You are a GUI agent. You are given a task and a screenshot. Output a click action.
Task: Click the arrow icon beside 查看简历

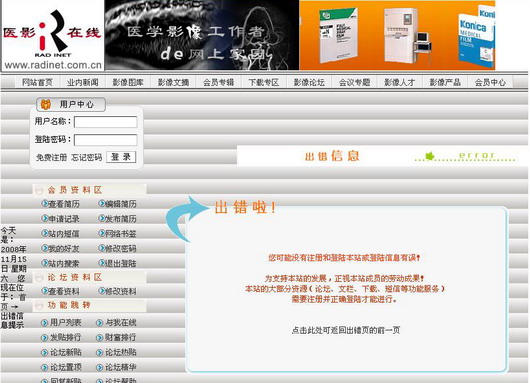coord(45,204)
